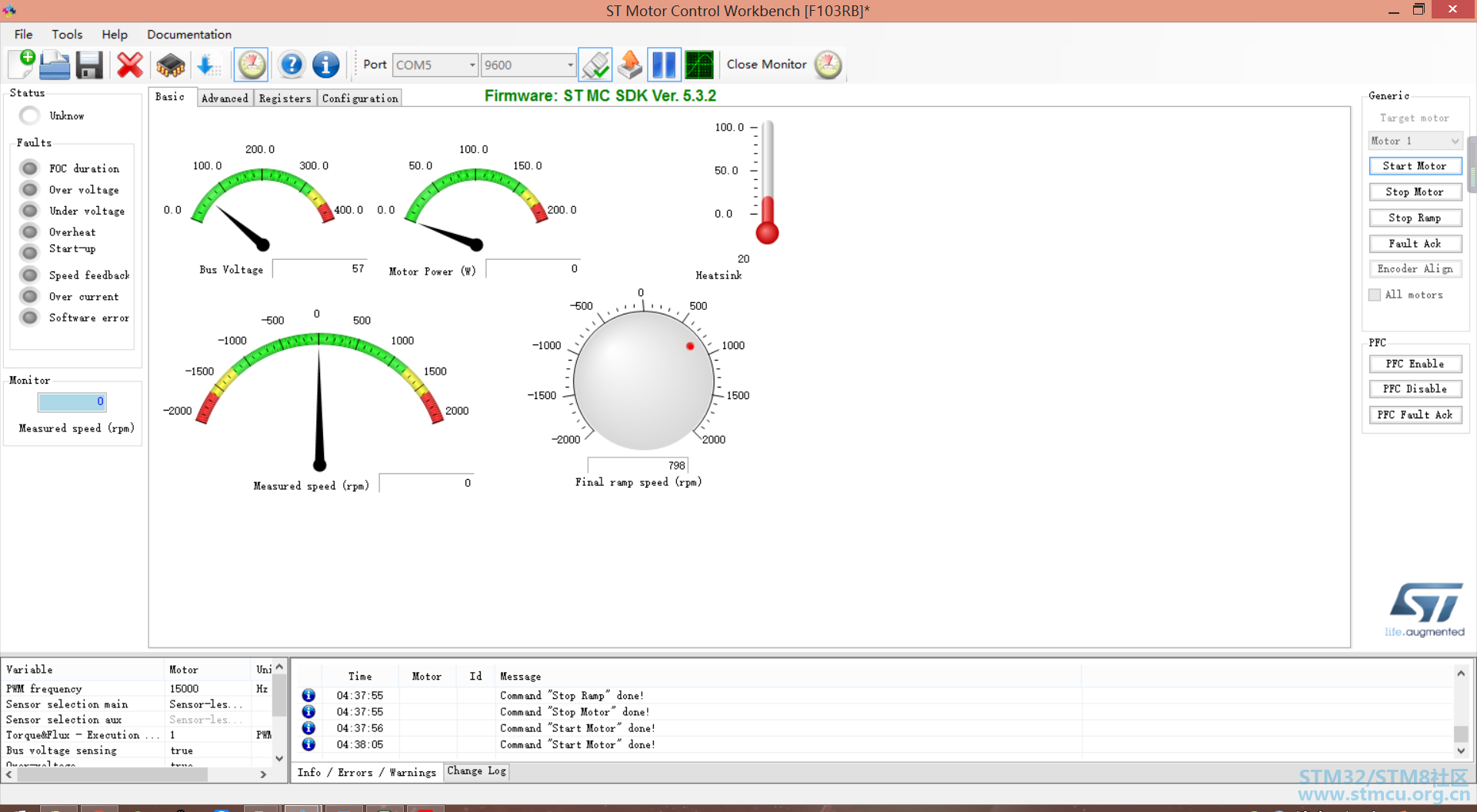Click the Final ramp speed 798 field
This screenshot has width=1477, height=812.
638,465
